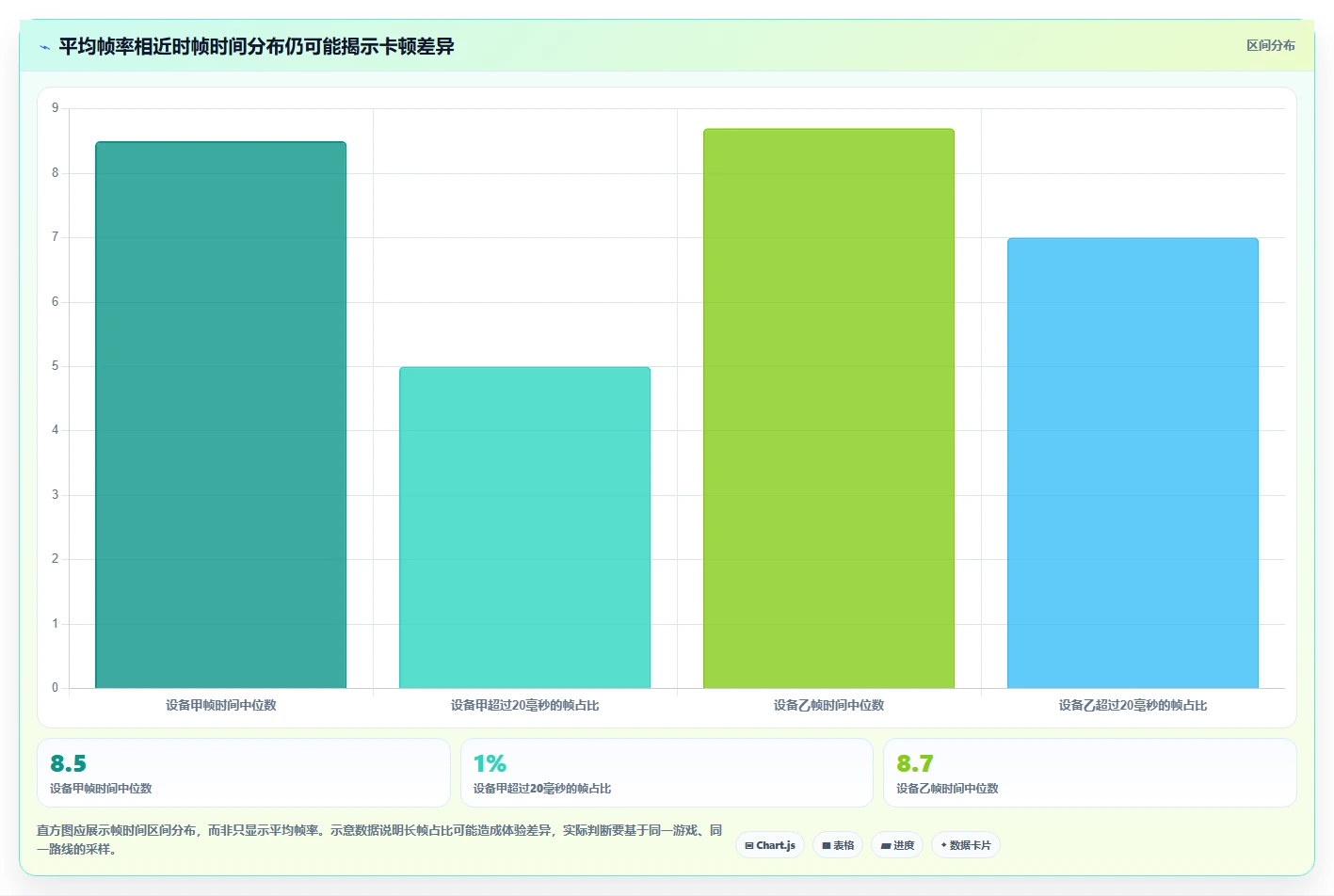Click the turquoise bar for 设备甲超过20毫秒的帧占比

(x=525, y=527)
